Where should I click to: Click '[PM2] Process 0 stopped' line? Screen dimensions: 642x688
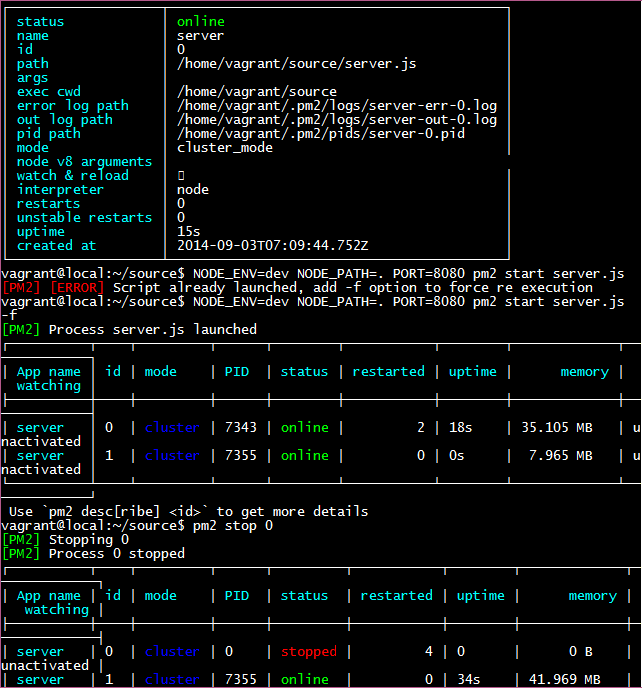(93, 554)
